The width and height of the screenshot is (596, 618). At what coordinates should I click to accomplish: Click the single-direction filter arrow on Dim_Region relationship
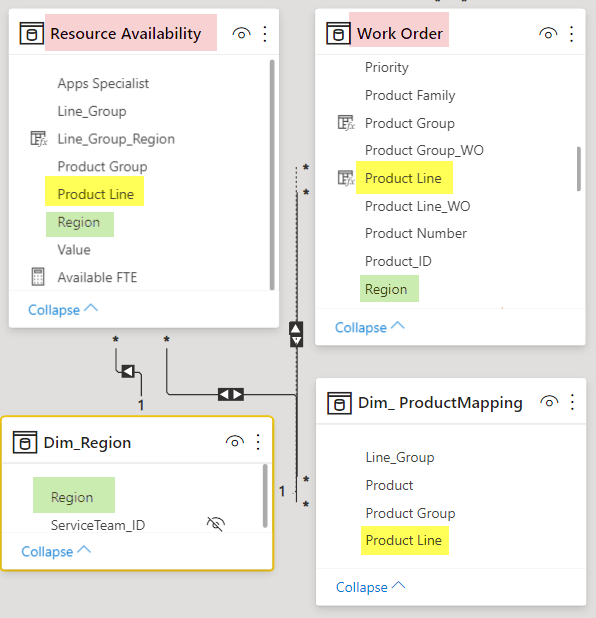(128, 371)
